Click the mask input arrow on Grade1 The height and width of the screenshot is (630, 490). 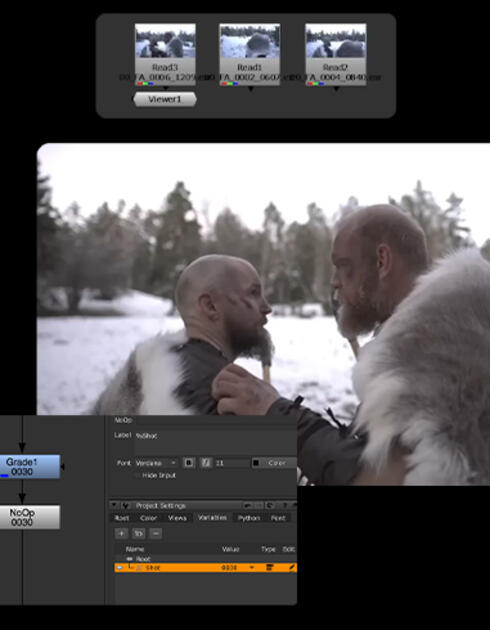63,467
